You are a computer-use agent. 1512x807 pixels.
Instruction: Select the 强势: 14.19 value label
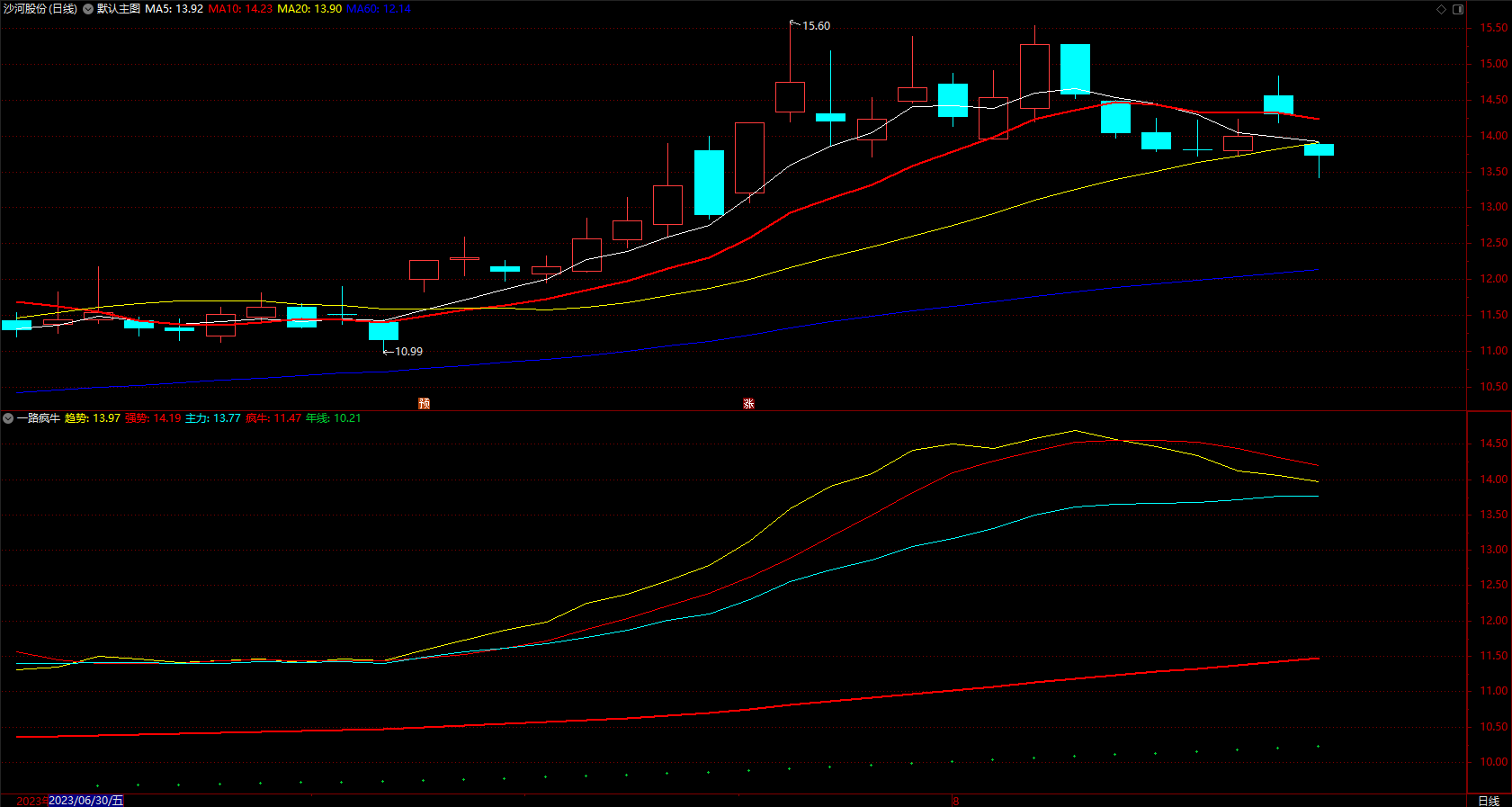(x=153, y=418)
